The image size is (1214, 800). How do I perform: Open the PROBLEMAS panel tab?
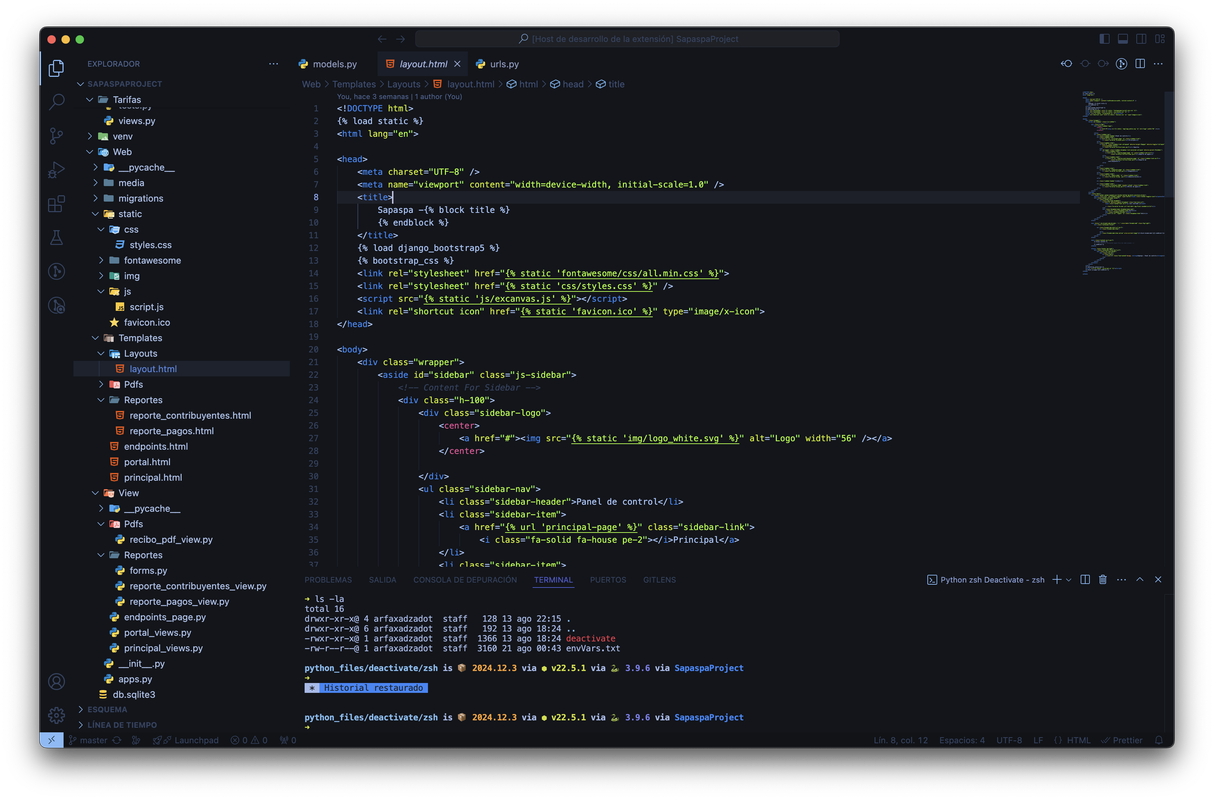pyautogui.click(x=328, y=580)
